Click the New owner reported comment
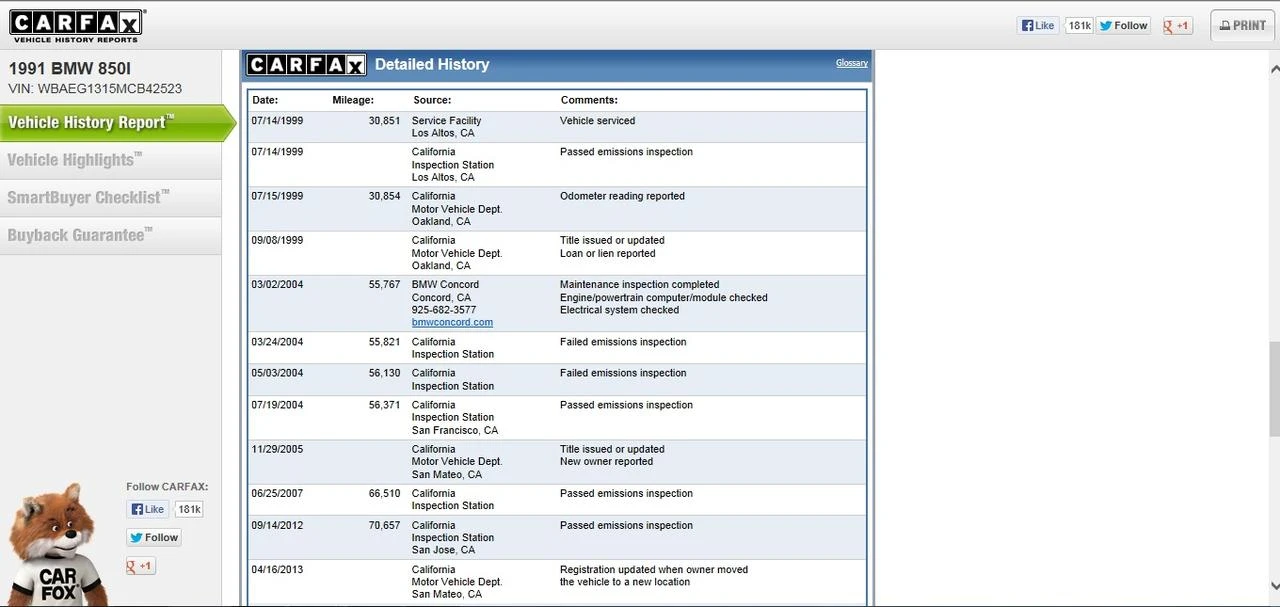The height and width of the screenshot is (607, 1280). point(606,462)
